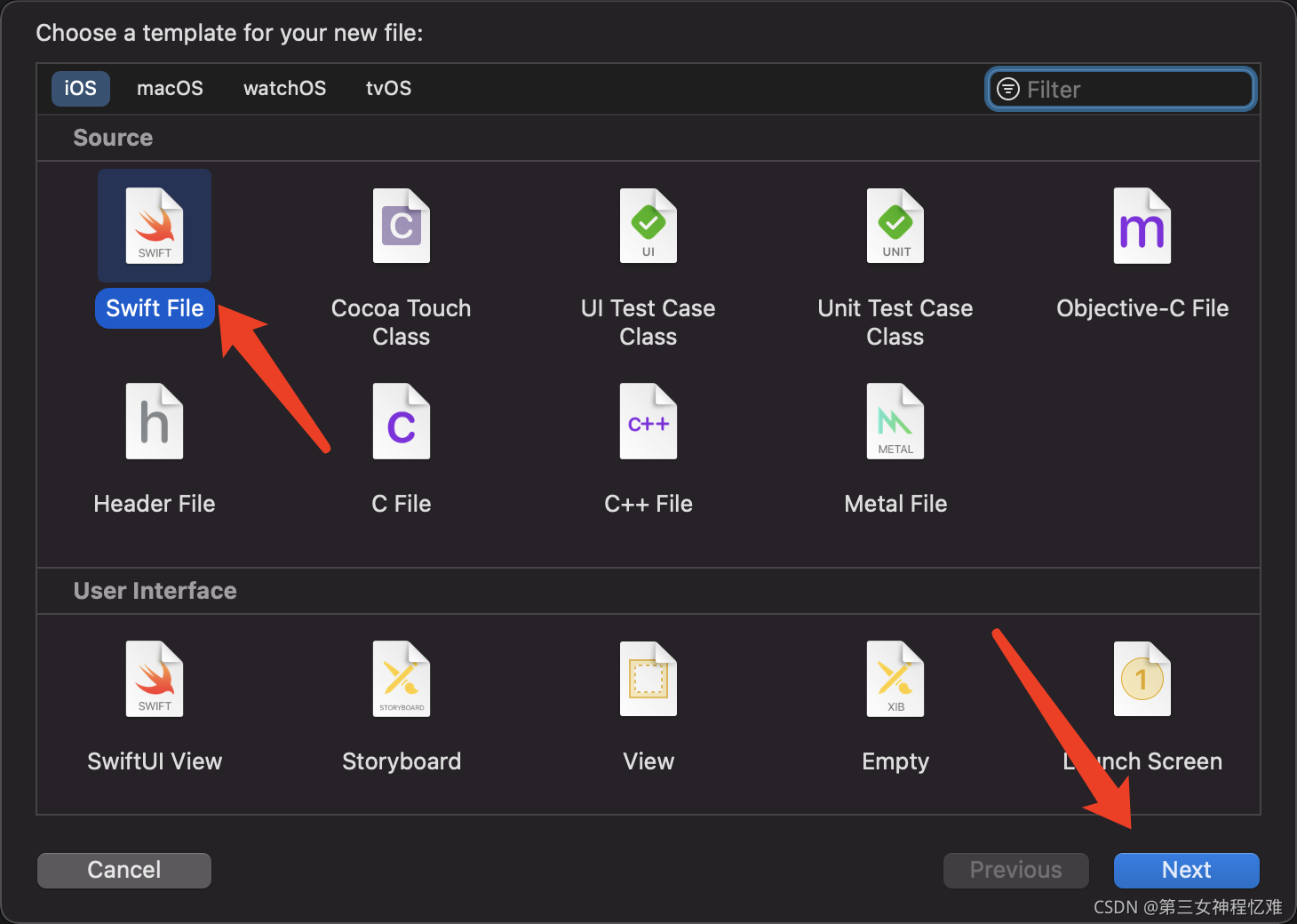The height and width of the screenshot is (924, 1297).
Task: Select the Metal File template icon
Action: pyautogui.click(x=895, y=421)
